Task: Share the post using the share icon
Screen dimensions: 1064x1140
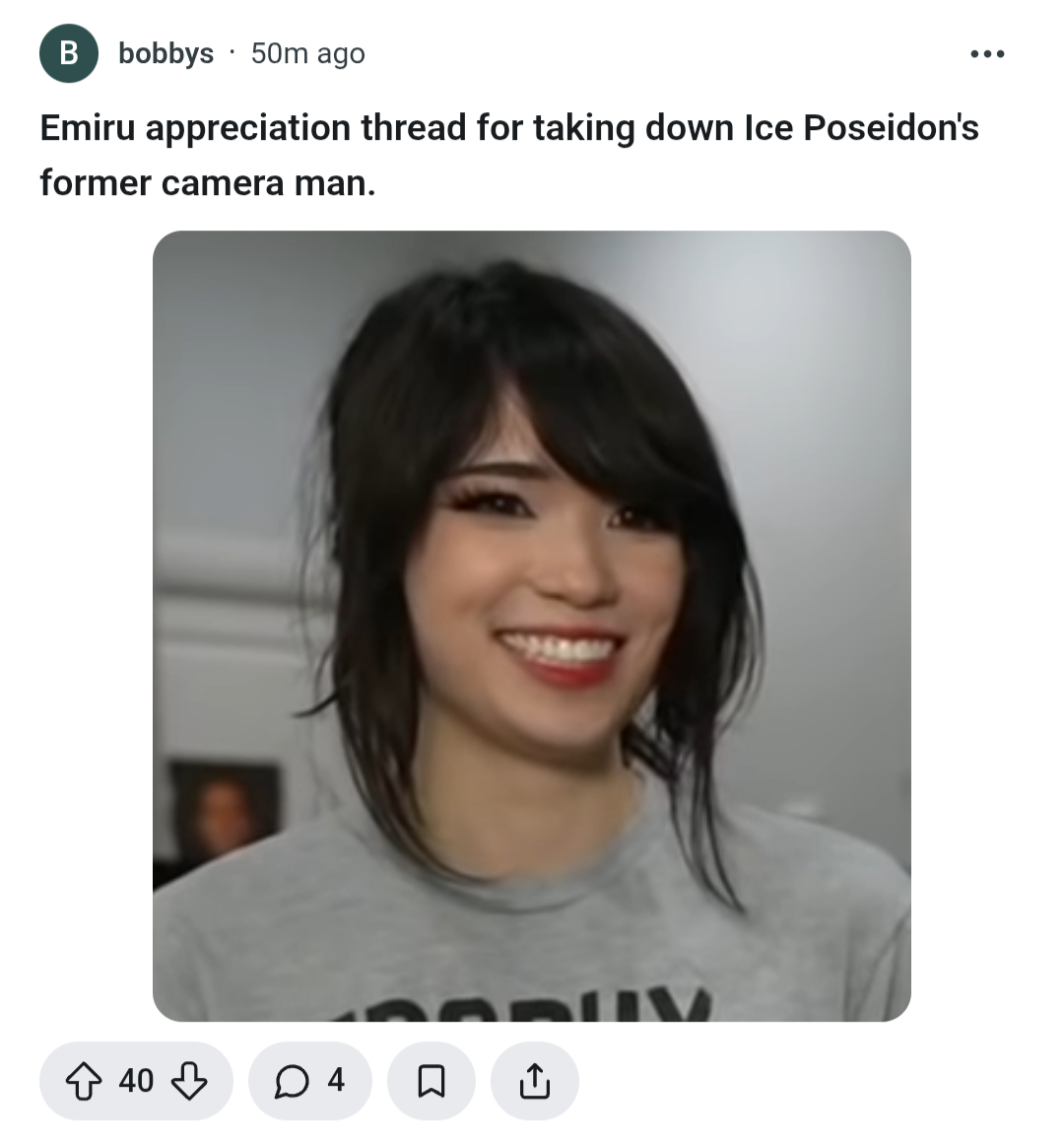Action: pos(534,1081)
